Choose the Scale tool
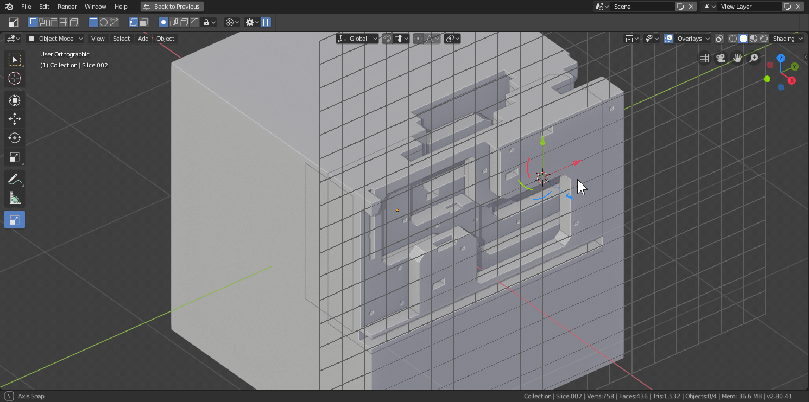Viewport: 809px width, 402px height. tap(15, 157)
